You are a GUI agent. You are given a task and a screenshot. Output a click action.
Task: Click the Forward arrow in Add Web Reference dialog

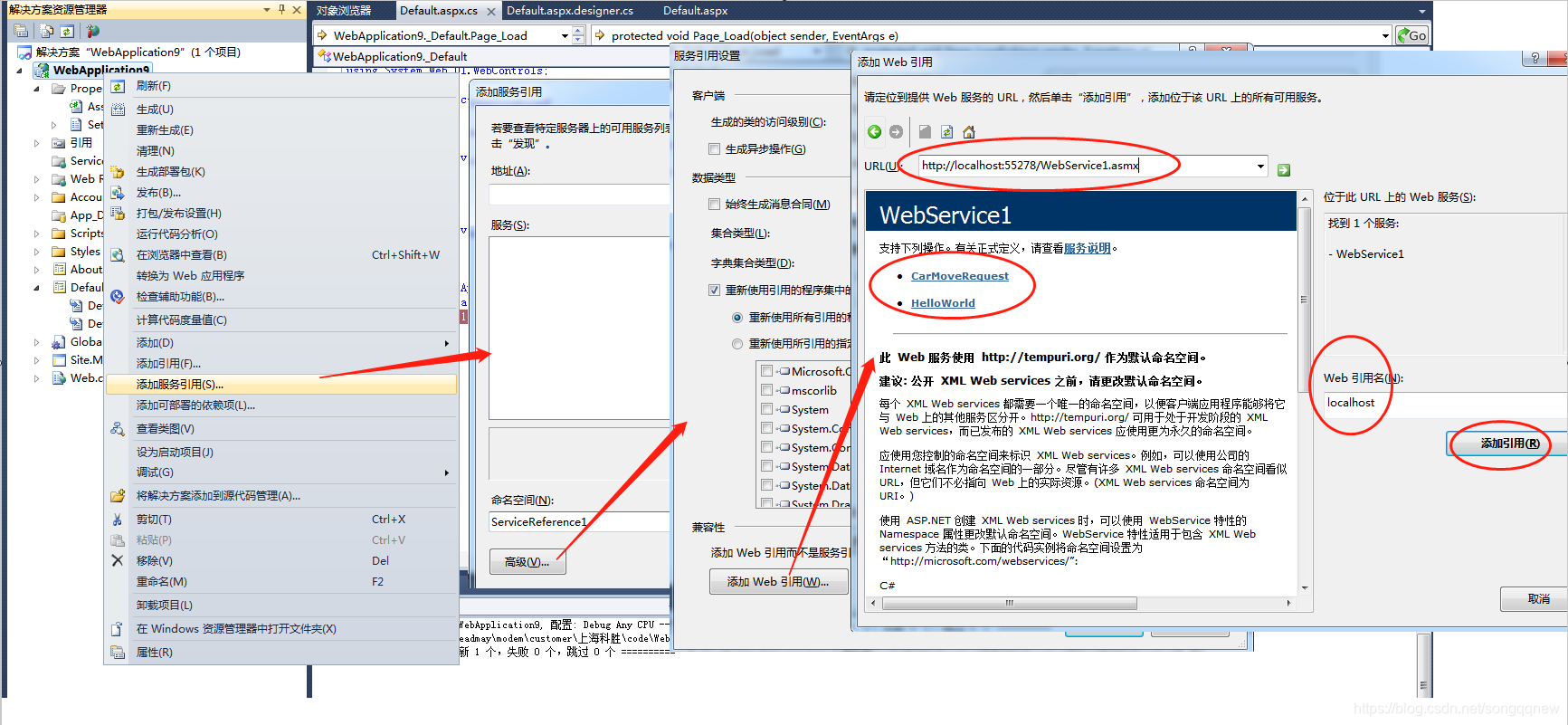click(x=896, y=132)
